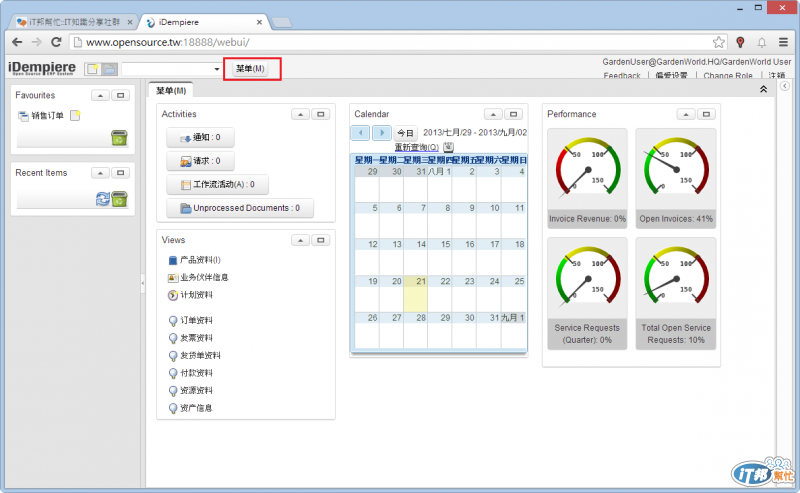
Task: Click the Recent Items trash bin icon
Action: [119, 199]
